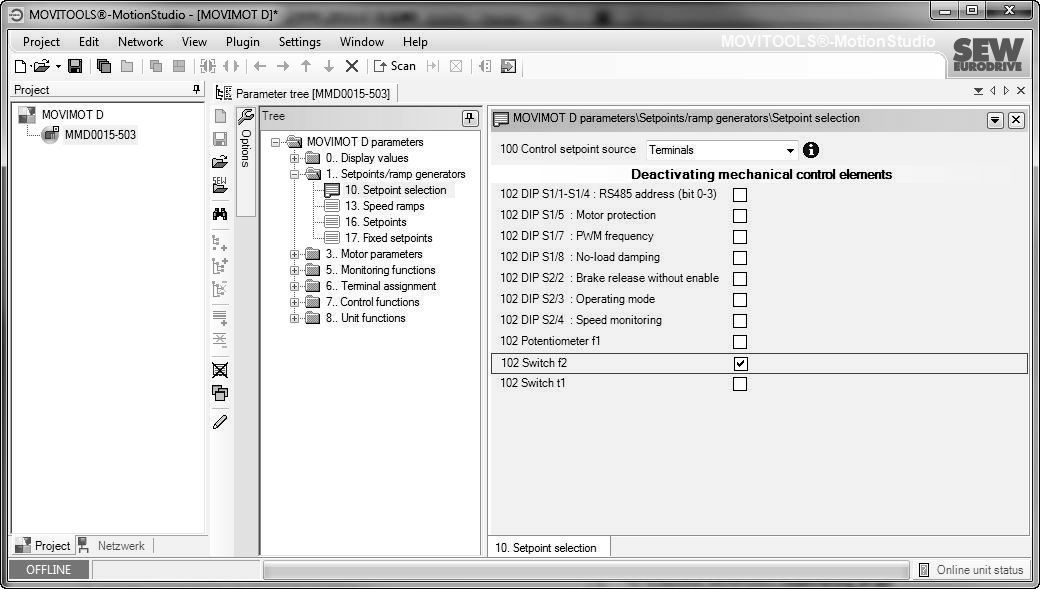Viewport: 1040px width, 589px height.
Task: Click the cascade windows toolbar icon
Action: point(104,66)
